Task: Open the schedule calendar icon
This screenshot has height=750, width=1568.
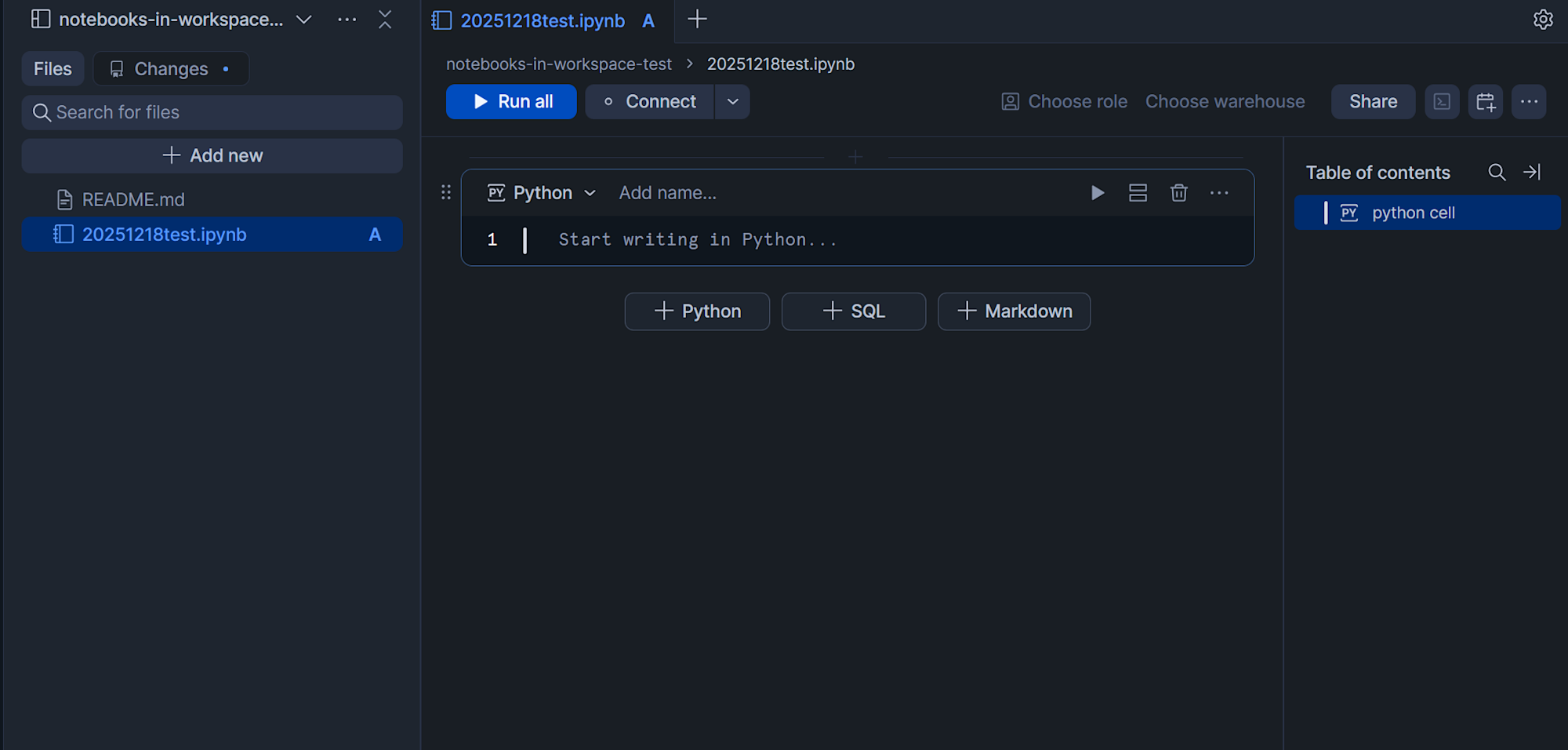Action: click(x=1485, y=102)
